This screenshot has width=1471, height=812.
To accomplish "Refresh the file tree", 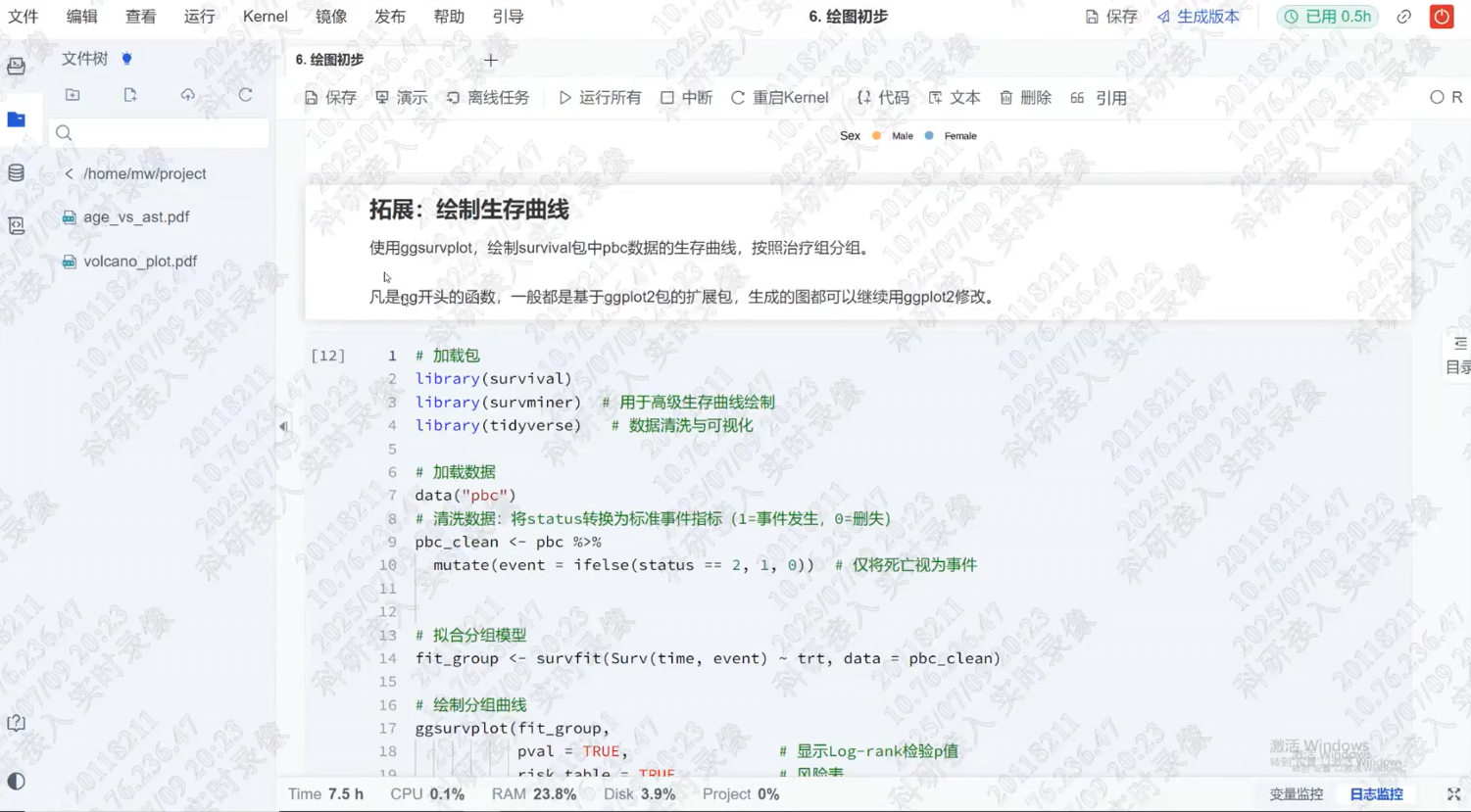I will coord(245,95).
